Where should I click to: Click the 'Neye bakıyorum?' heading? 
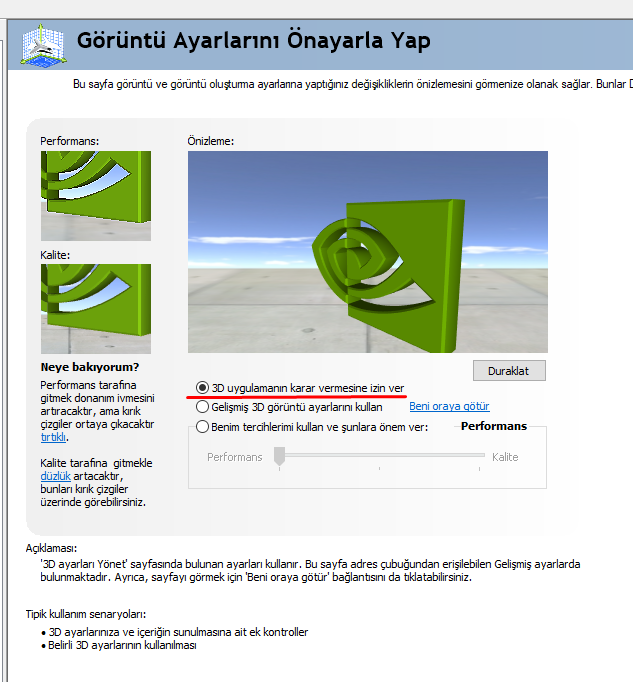pos(90,367)
